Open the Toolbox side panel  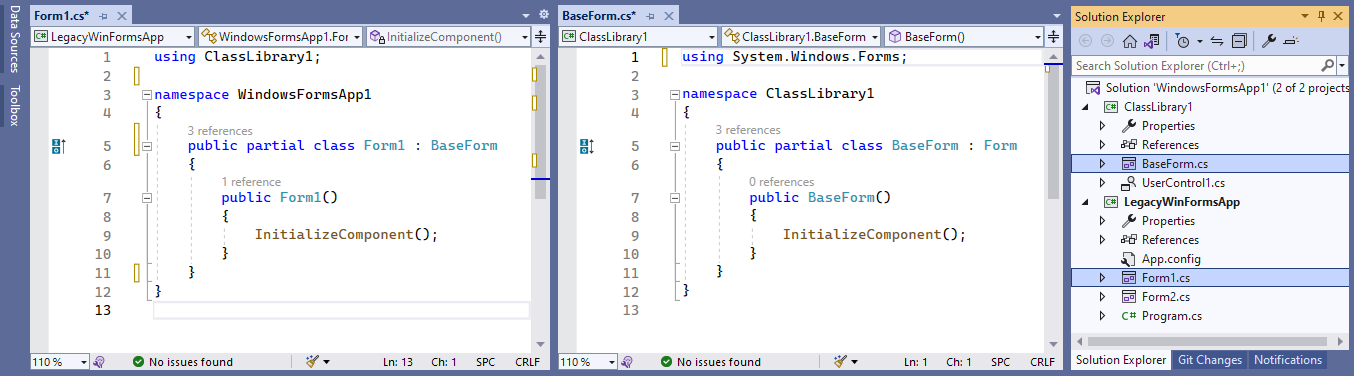coord(14,106)
